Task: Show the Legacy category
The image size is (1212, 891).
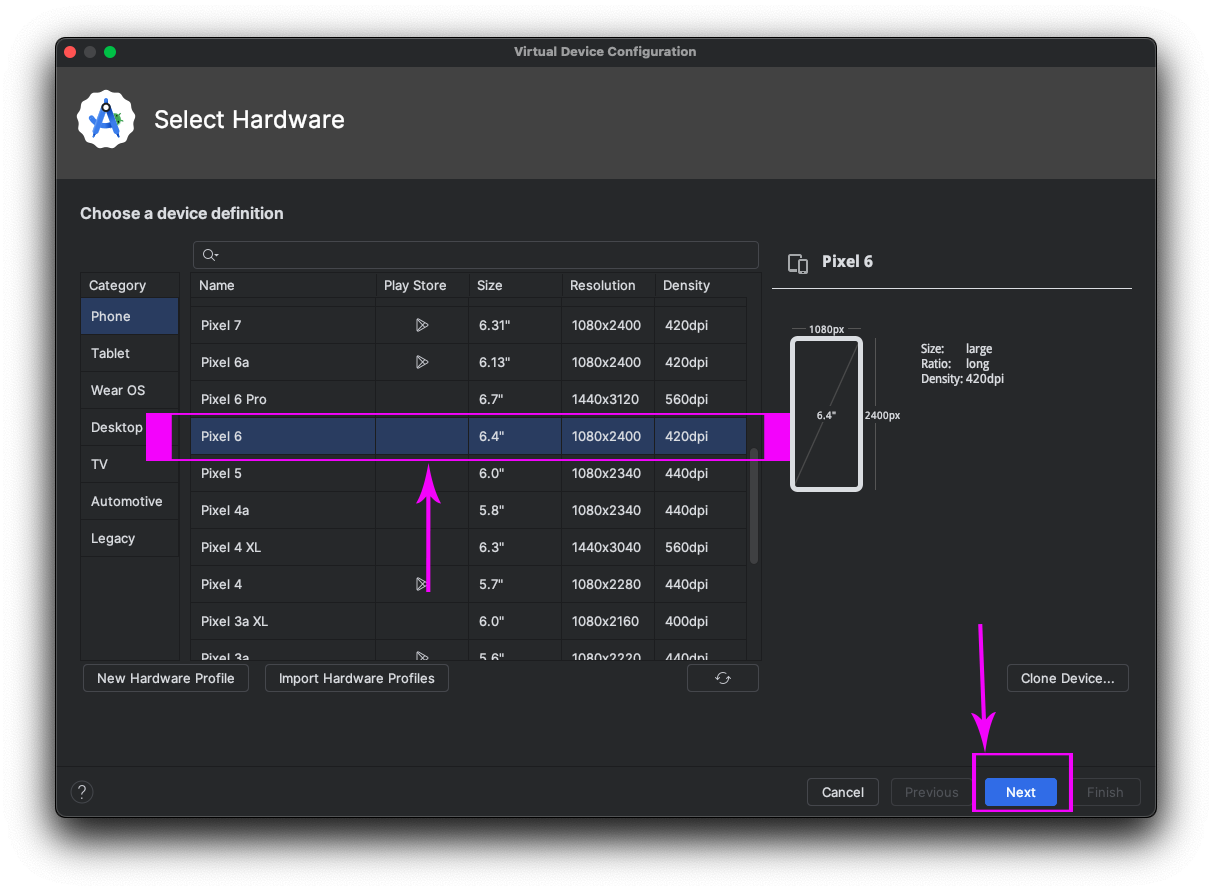Action: pos(130,538)
